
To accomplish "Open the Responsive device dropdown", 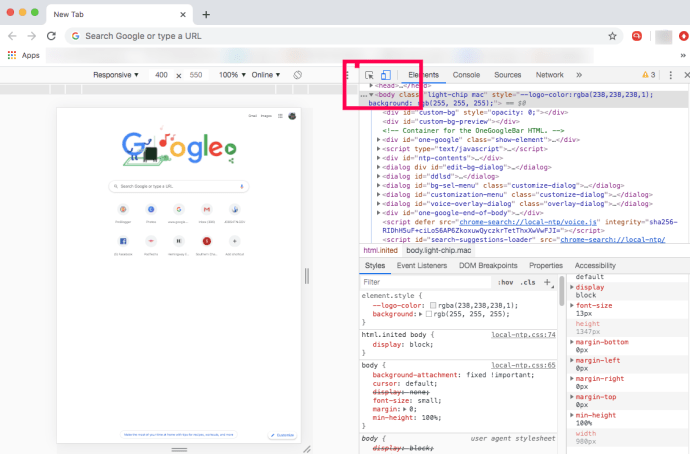I will pyautogui.click(x=116, y=75).
